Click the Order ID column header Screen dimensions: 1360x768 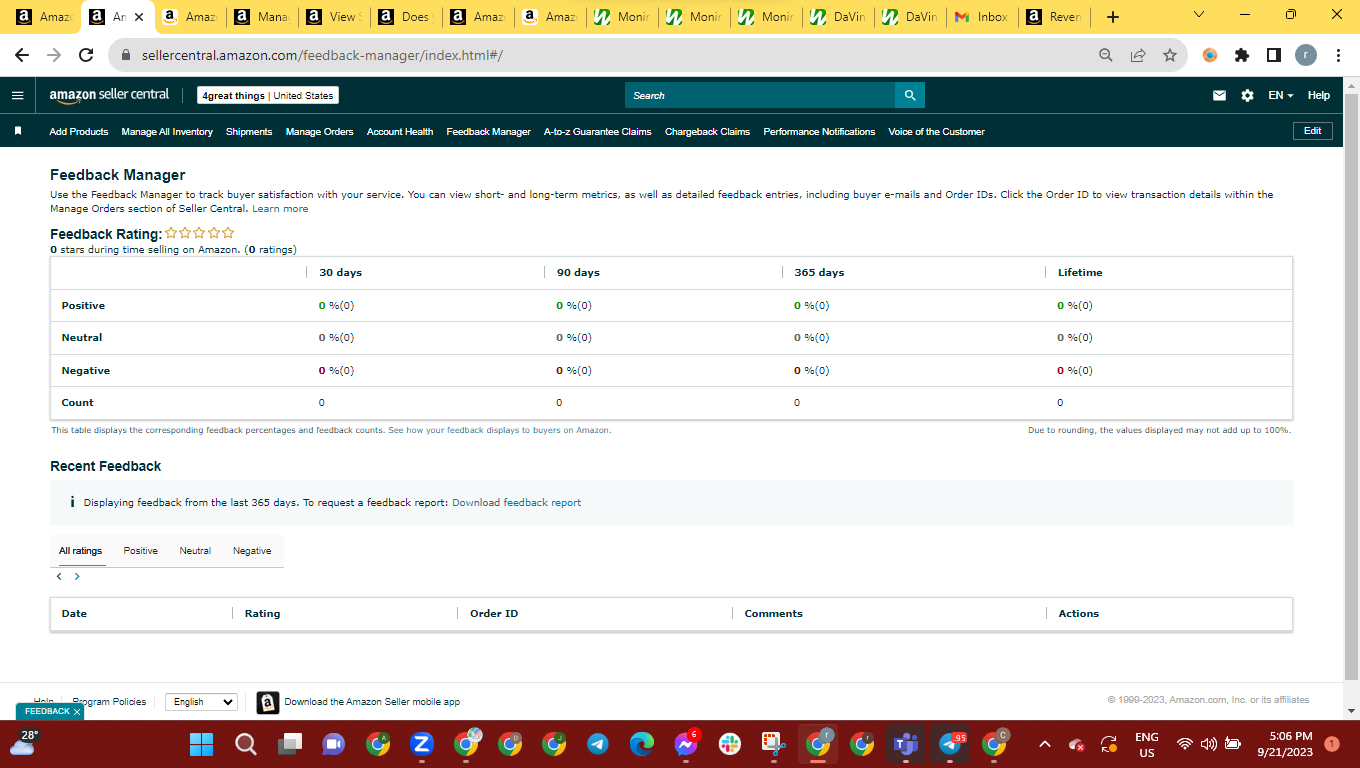click(x=494, y=613)
